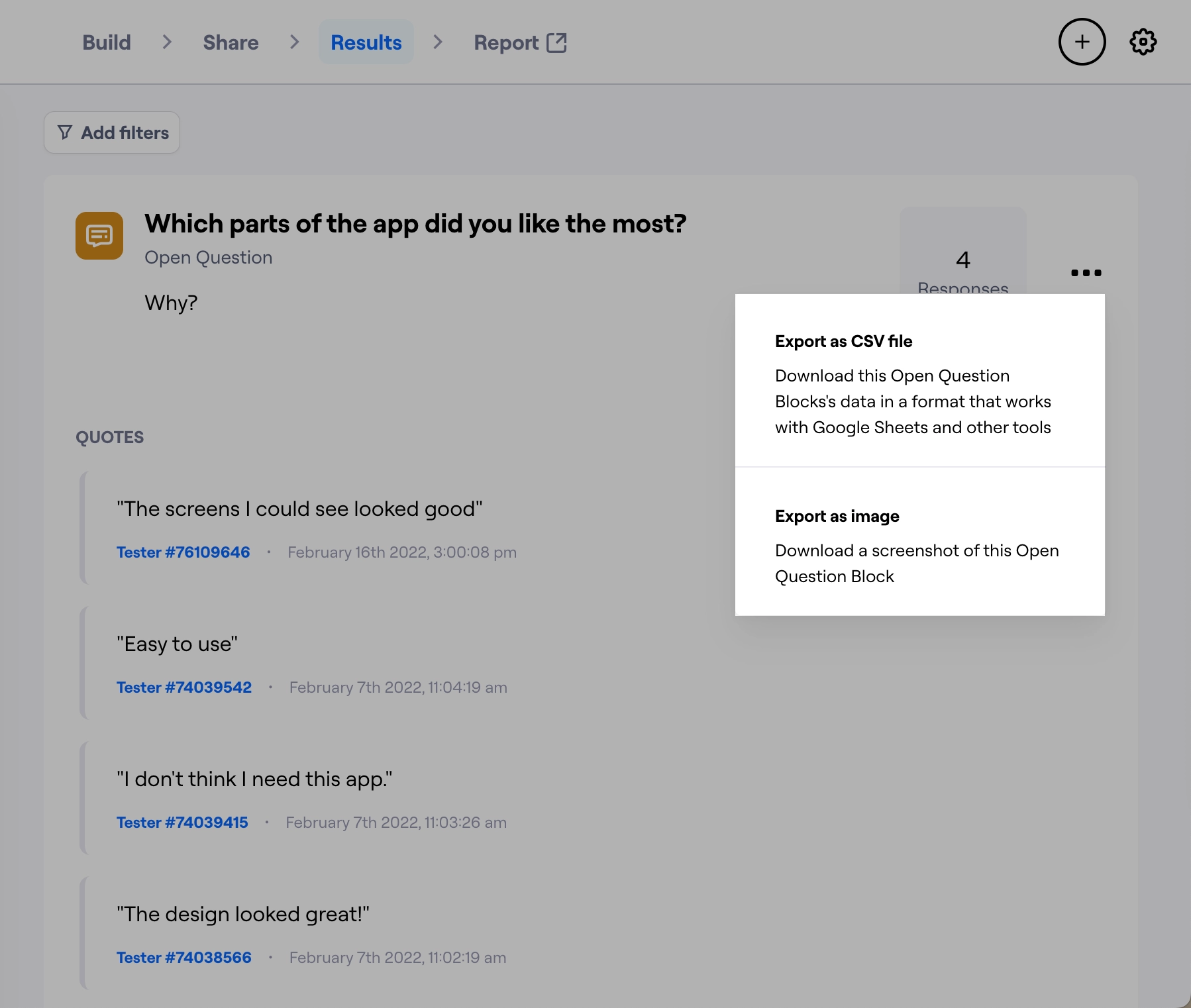Open the Report tab
Image resolution: width=1191 pixels, height=1008 pixels.
click(x=520, y=42)
